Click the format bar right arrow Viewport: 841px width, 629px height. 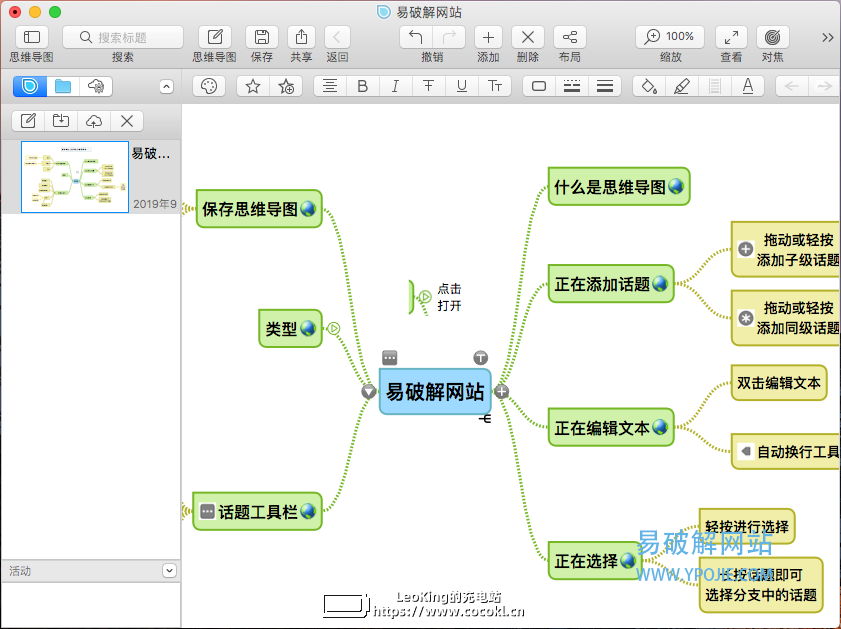pyautogui.click(x=824, y=86)
